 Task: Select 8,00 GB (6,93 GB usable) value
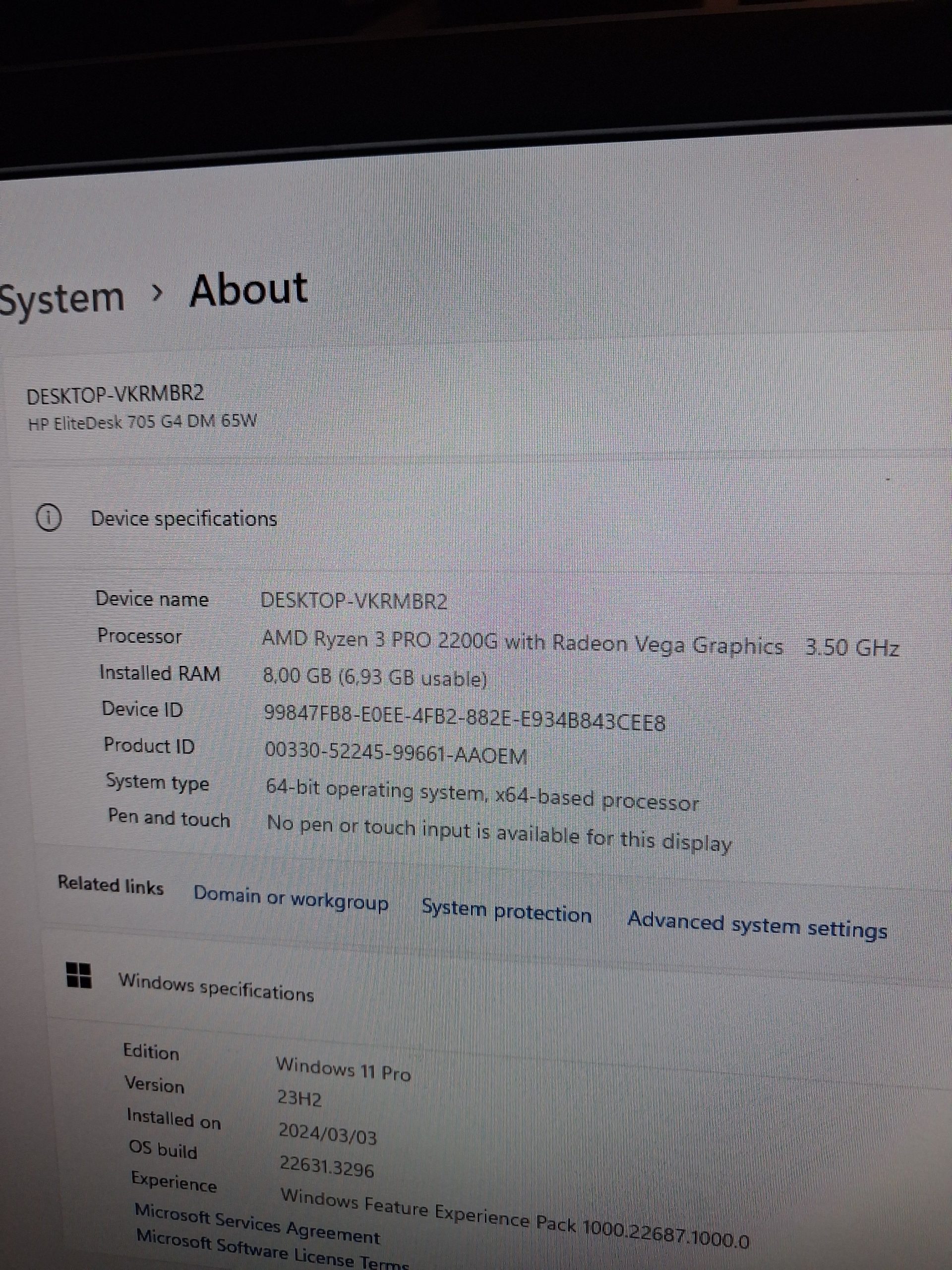[375, 678]
